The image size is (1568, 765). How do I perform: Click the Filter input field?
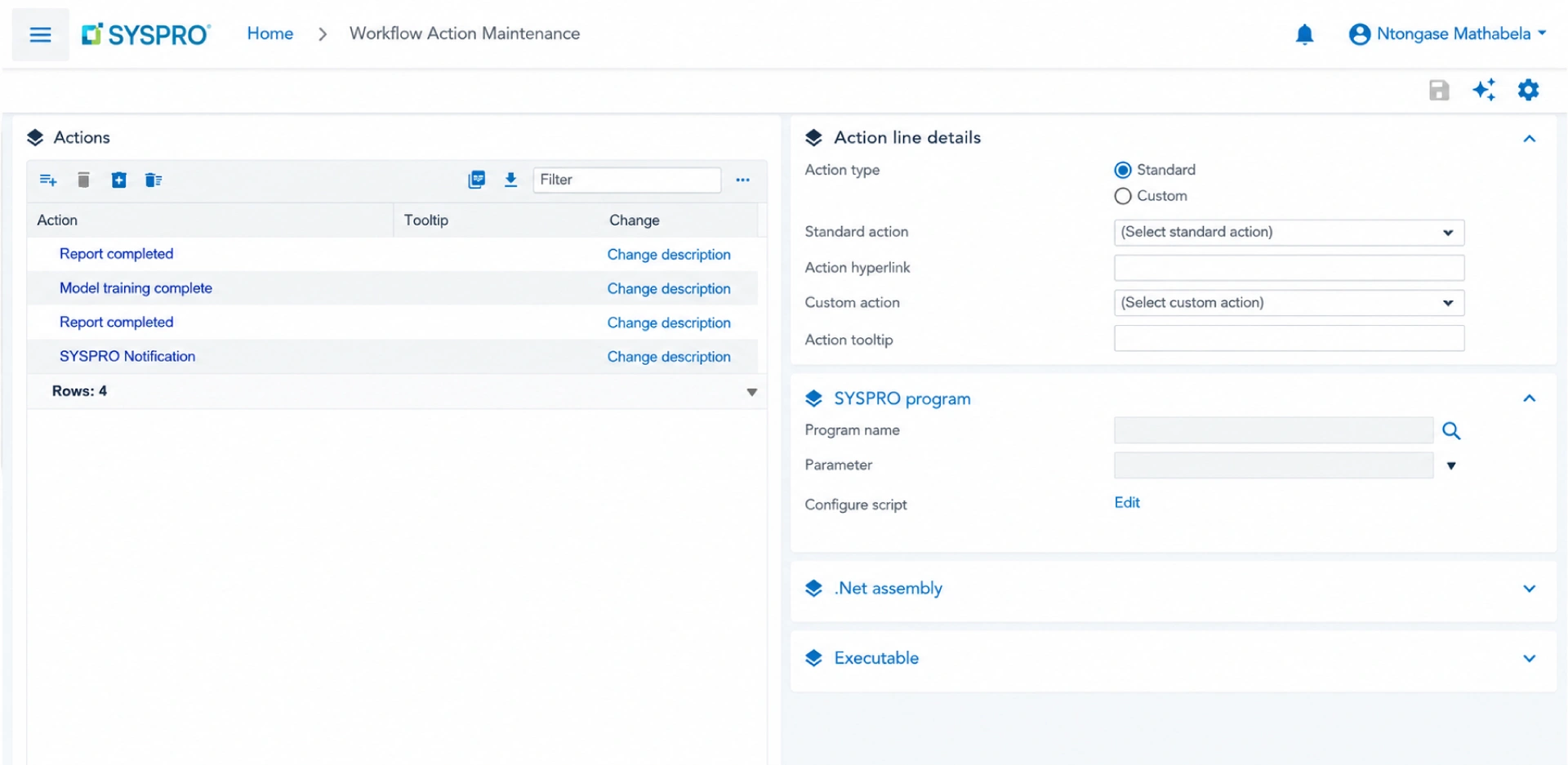[x=627, y=180]
